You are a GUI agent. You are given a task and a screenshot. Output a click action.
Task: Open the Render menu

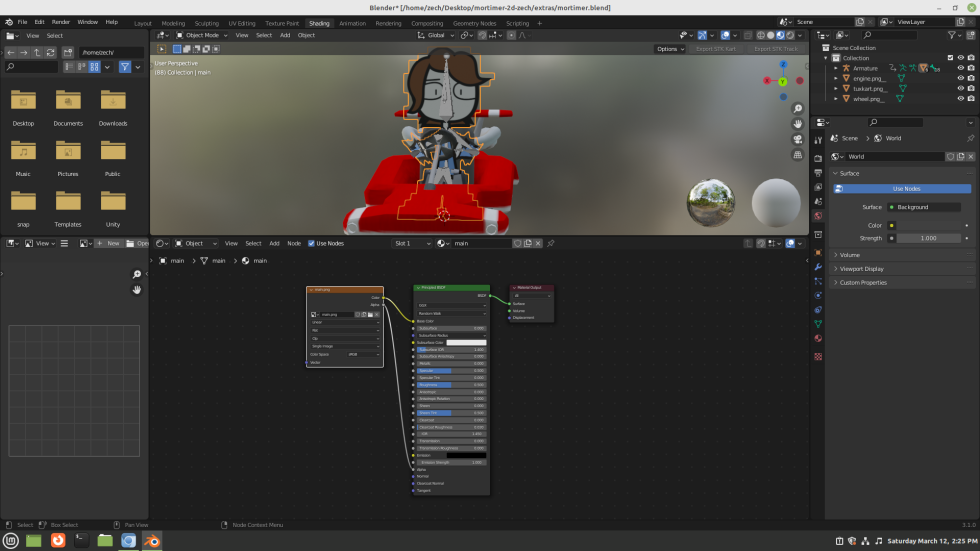coord(61,21)
